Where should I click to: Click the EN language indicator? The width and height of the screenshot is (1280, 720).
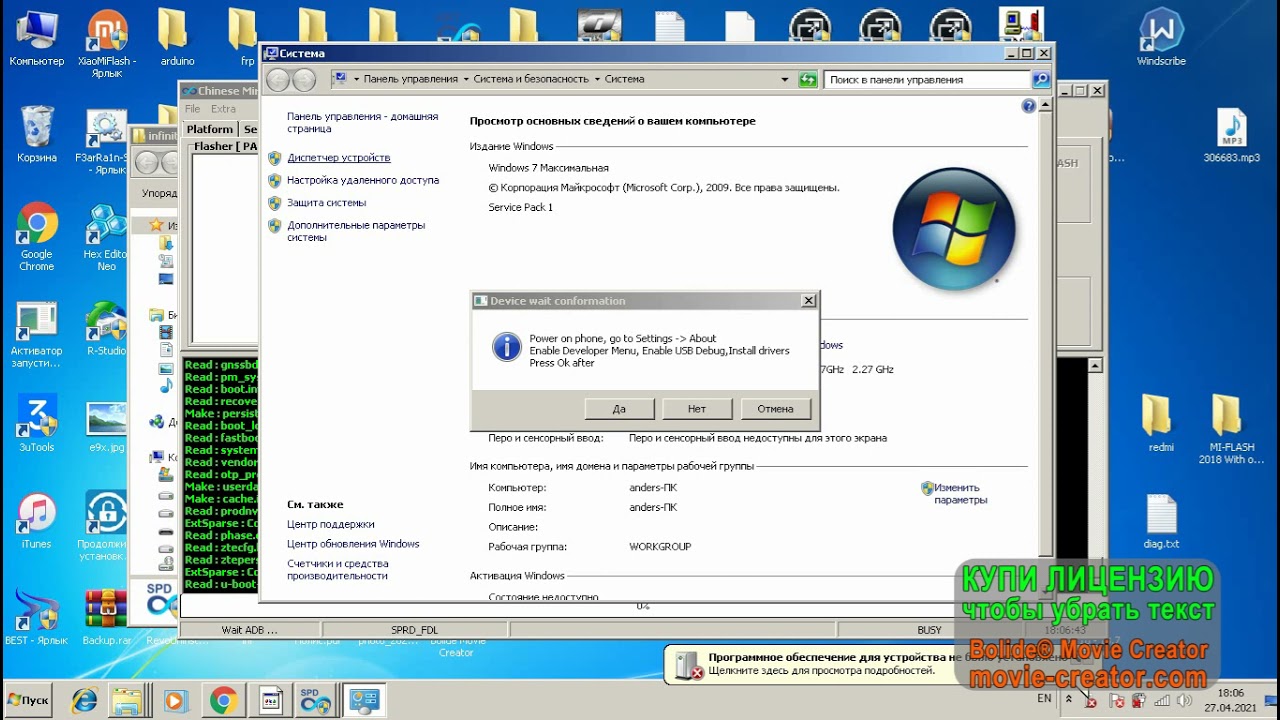[1044, 699]
